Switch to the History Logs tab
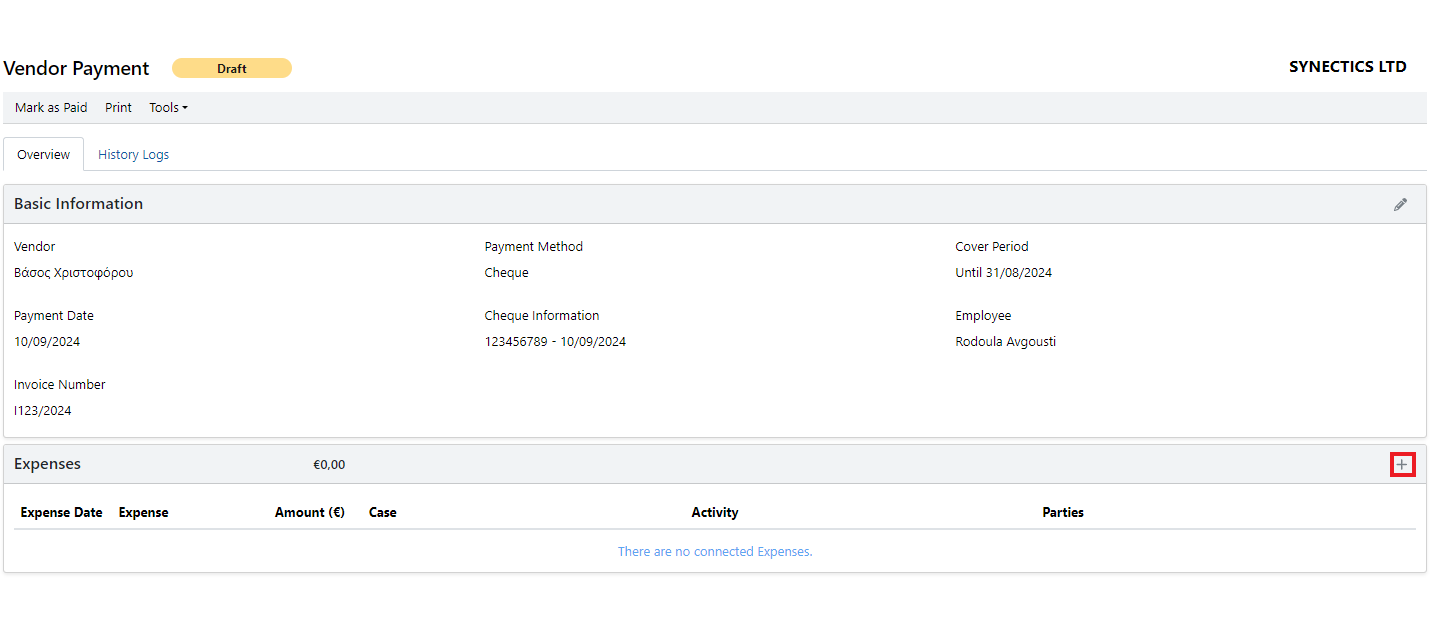This screenshot has height=633, width=1432. [x=133, y=155]
